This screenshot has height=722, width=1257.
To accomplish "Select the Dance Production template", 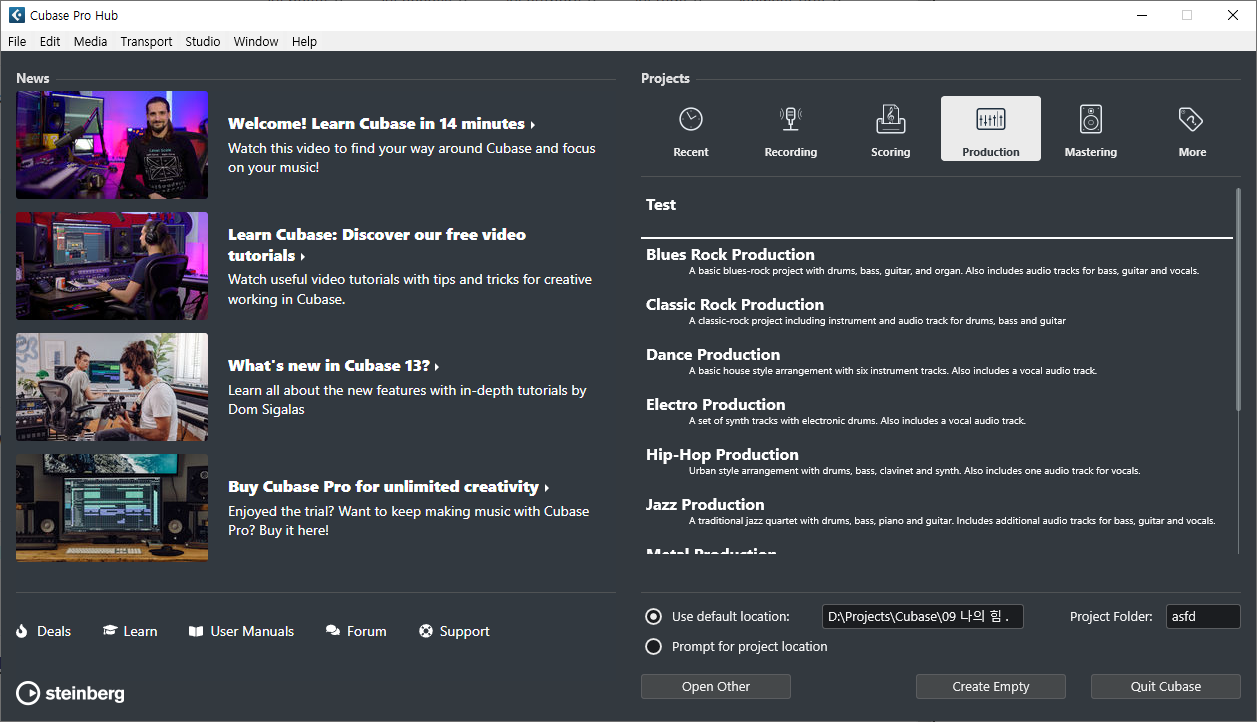I will click(937, 362).
